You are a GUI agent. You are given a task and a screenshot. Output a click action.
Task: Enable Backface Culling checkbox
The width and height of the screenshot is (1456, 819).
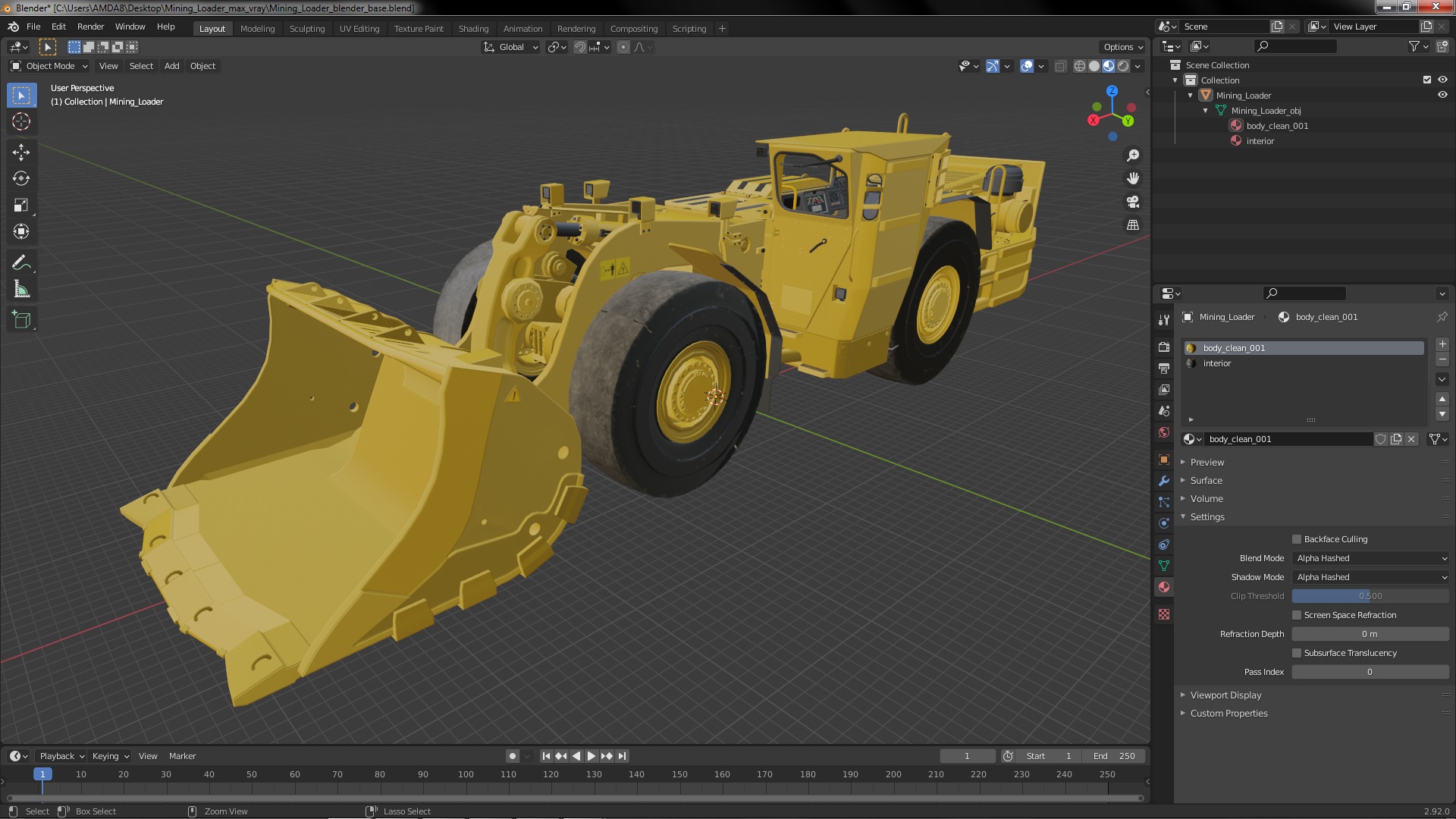[1297, 539]
